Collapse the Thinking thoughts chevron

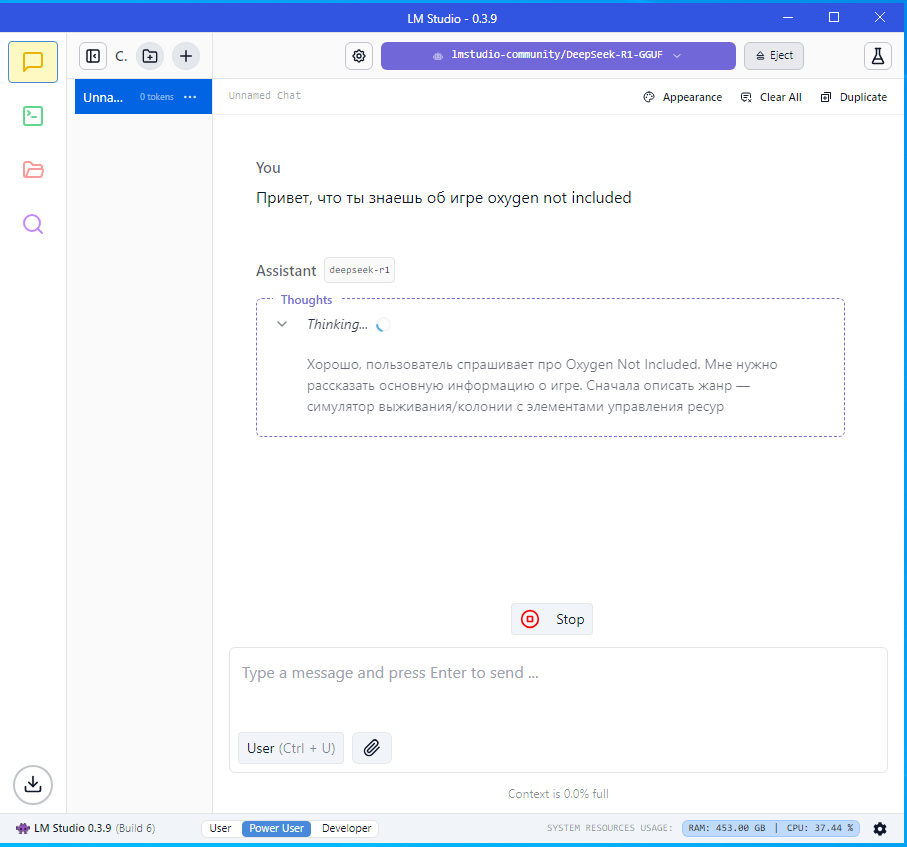[x=282, y=324]
